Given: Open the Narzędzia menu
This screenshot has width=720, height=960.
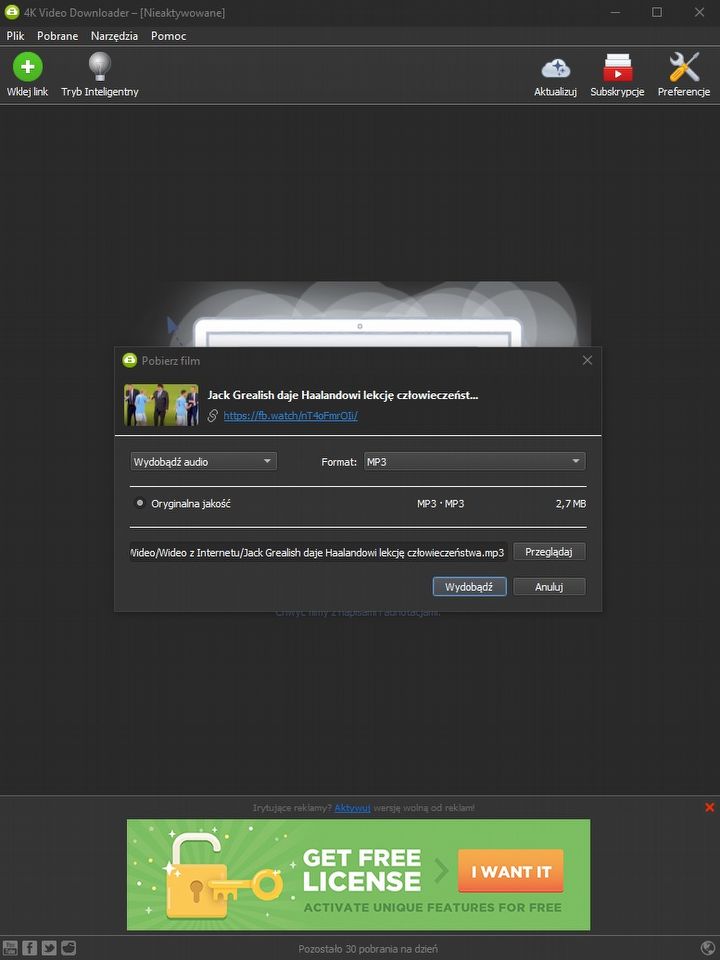Looking at the screenshot, I should click(x=114, y=36).
